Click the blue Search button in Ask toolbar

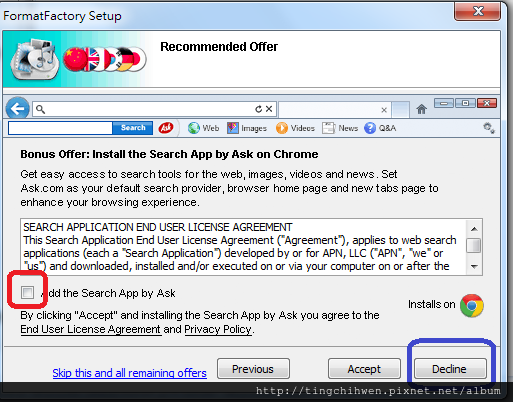(133, 128)
